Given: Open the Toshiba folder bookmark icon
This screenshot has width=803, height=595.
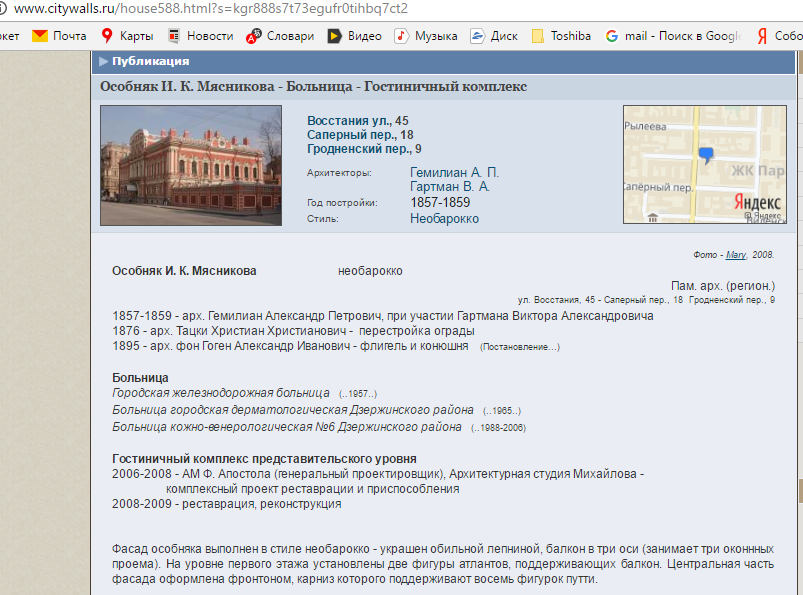Looking at the screenshot, I should click(538, 36).
